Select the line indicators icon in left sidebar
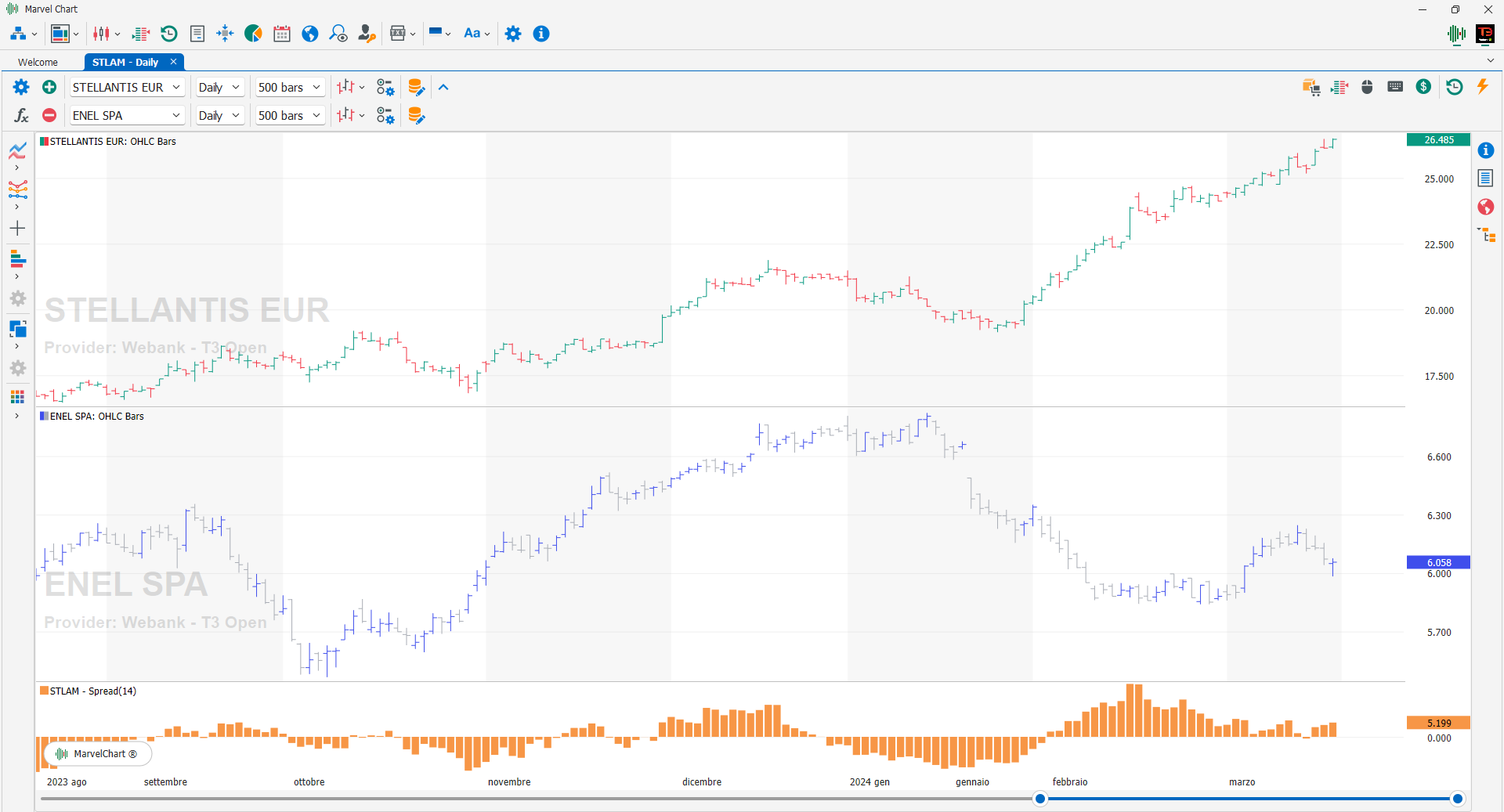The image size is (1504, 812). point(17,150)
